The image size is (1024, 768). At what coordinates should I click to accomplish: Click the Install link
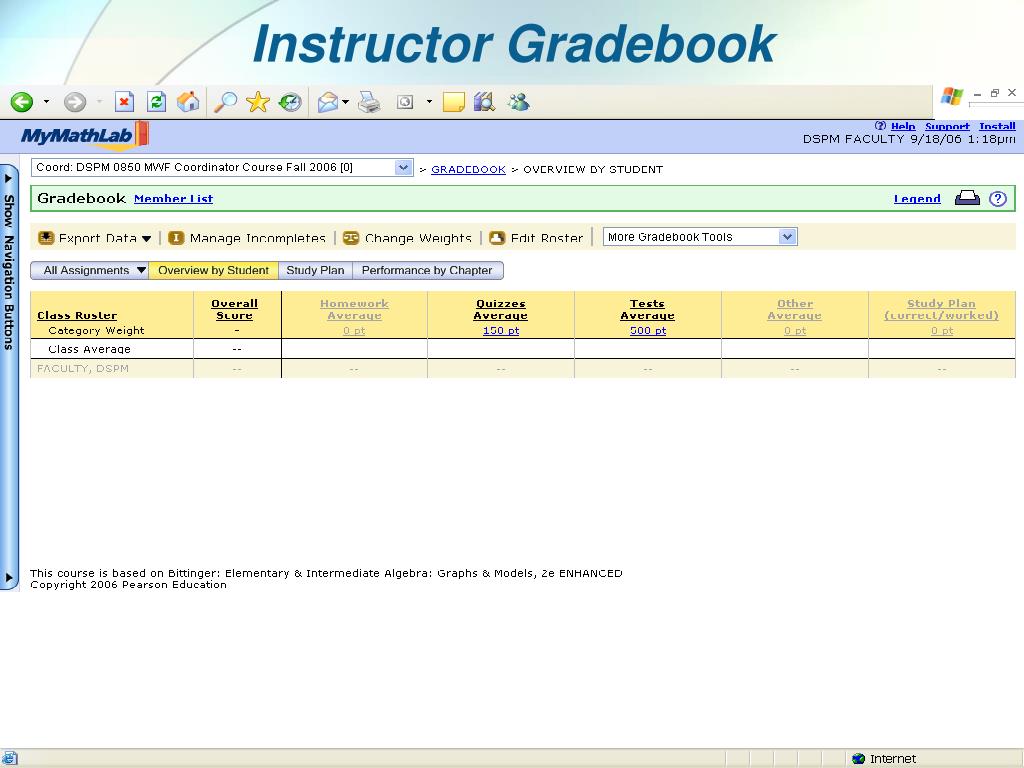tap(997, 126)
